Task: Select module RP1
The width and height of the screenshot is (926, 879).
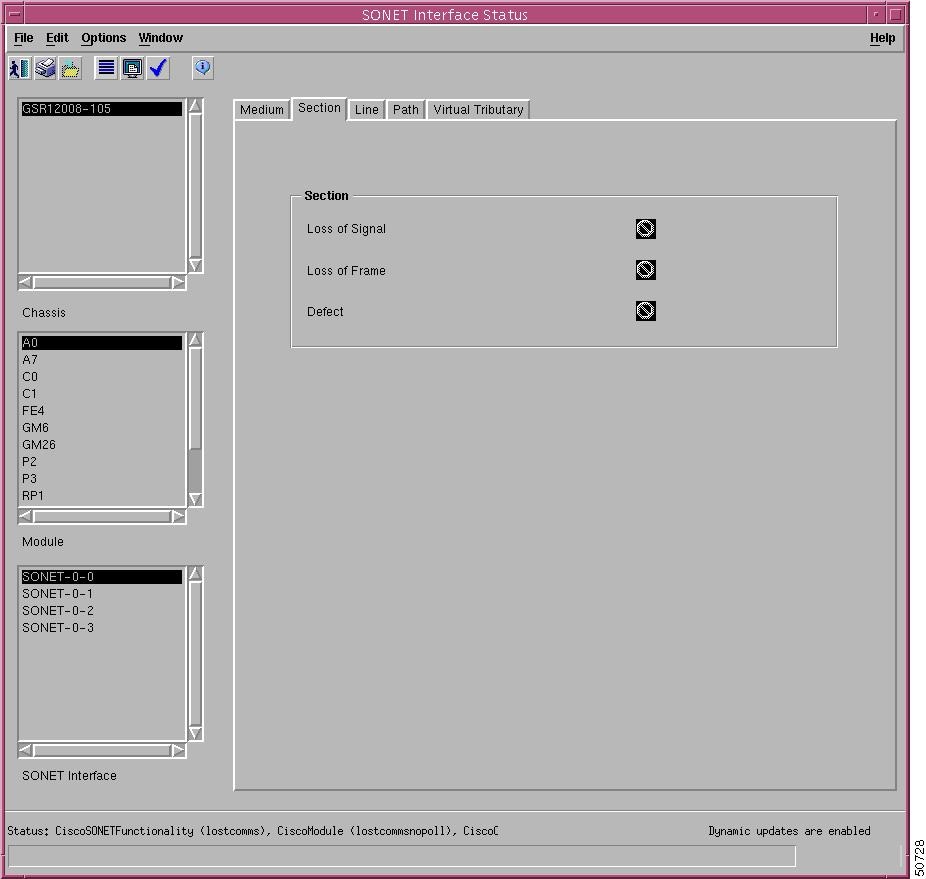Action: pos(102,496)
